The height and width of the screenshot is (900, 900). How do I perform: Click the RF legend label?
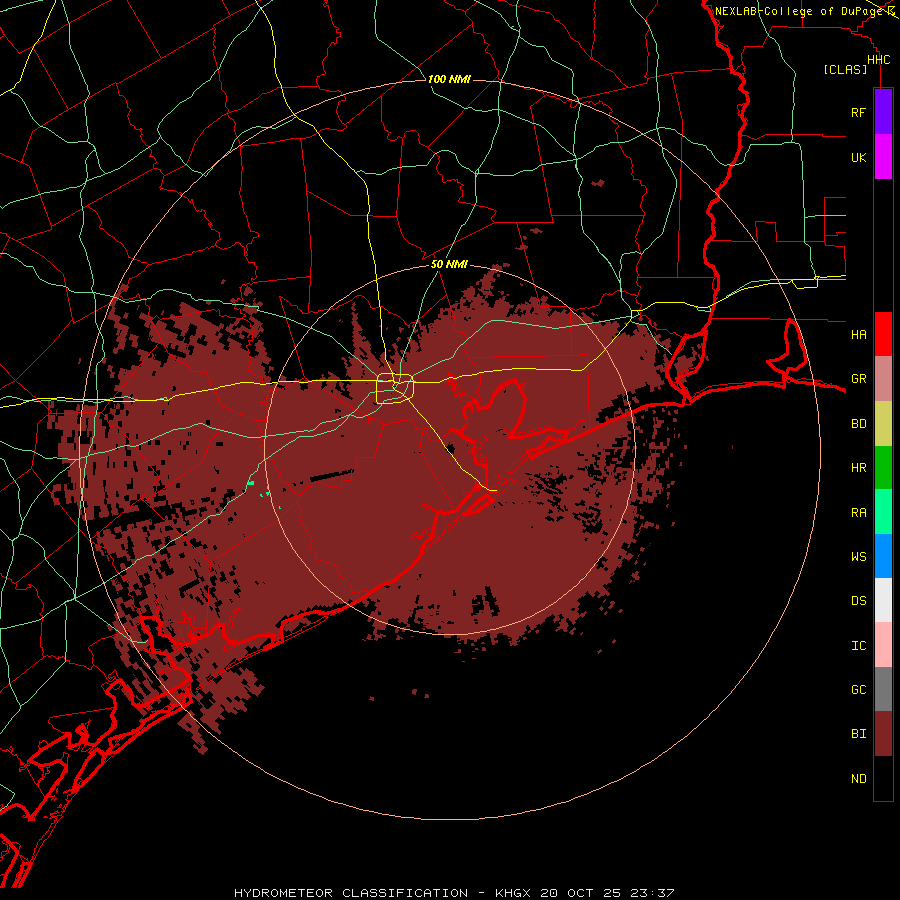859,112
